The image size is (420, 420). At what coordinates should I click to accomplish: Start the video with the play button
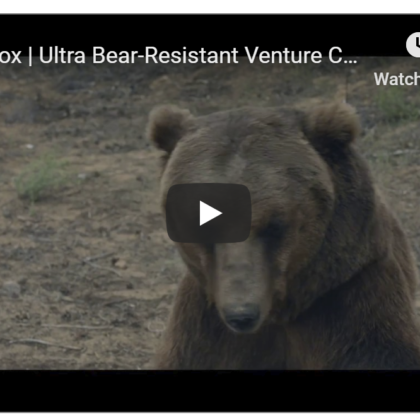coord(209,213)
